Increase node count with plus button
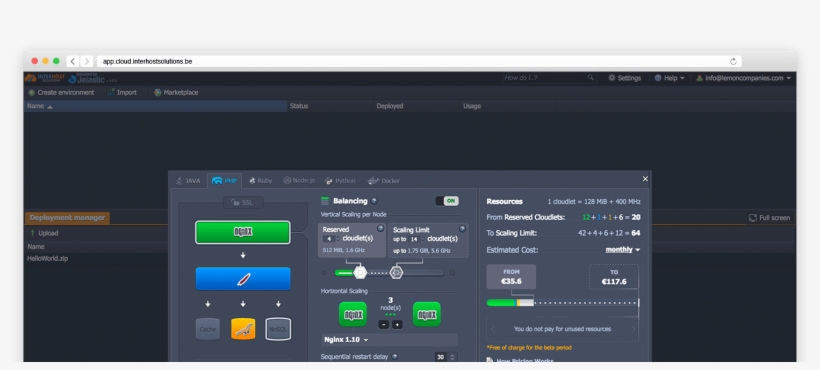 [397, 325]
